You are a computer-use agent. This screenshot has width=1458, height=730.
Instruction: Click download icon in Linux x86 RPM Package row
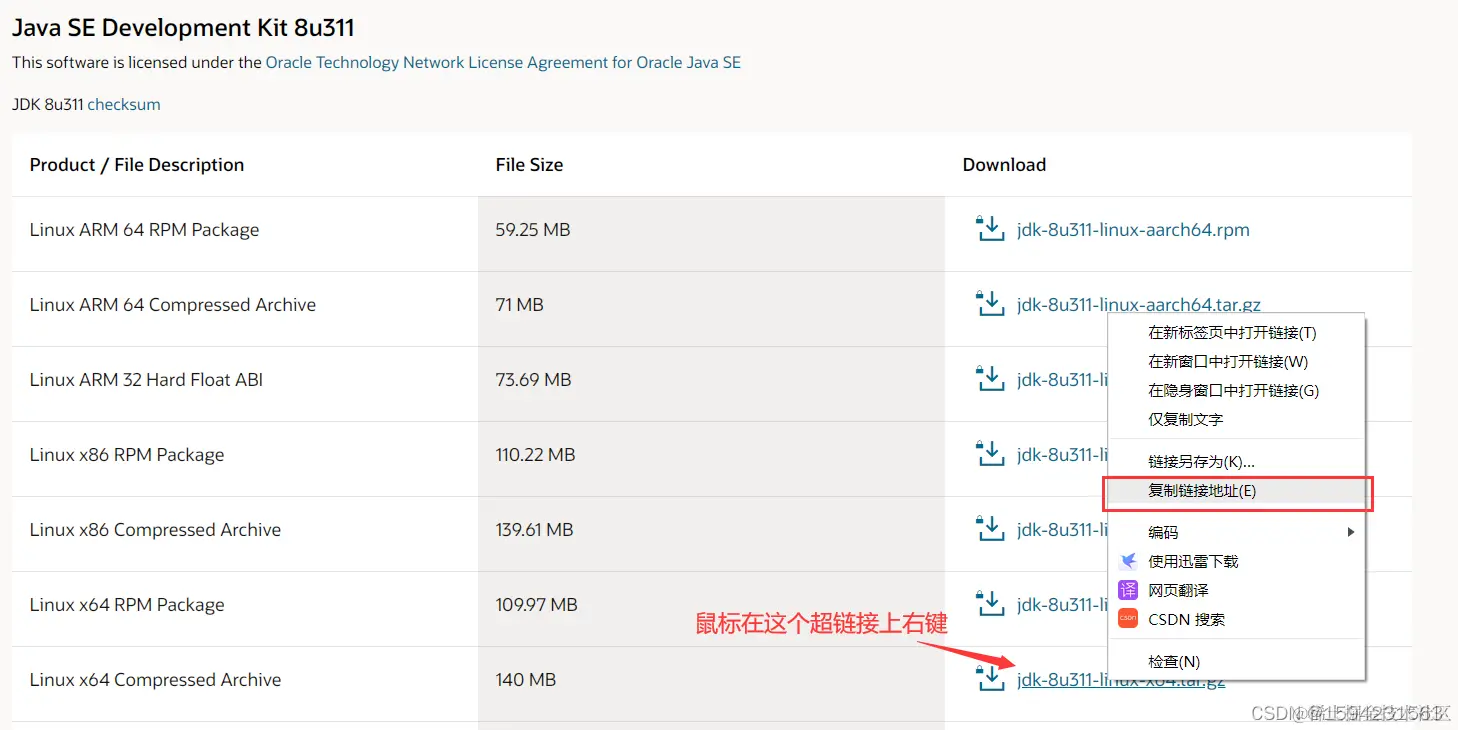point(990,454)
